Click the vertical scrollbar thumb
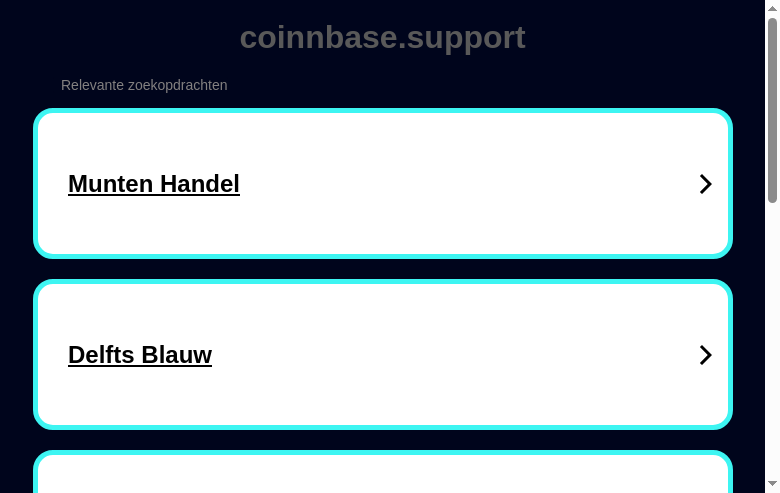This screenshot has width=780, height=493. tap(772, 110)
